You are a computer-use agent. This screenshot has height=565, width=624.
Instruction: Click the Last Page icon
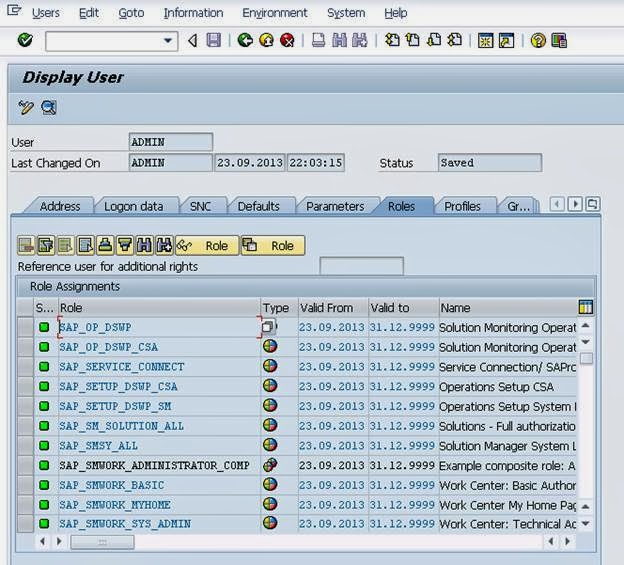point(454,40)
